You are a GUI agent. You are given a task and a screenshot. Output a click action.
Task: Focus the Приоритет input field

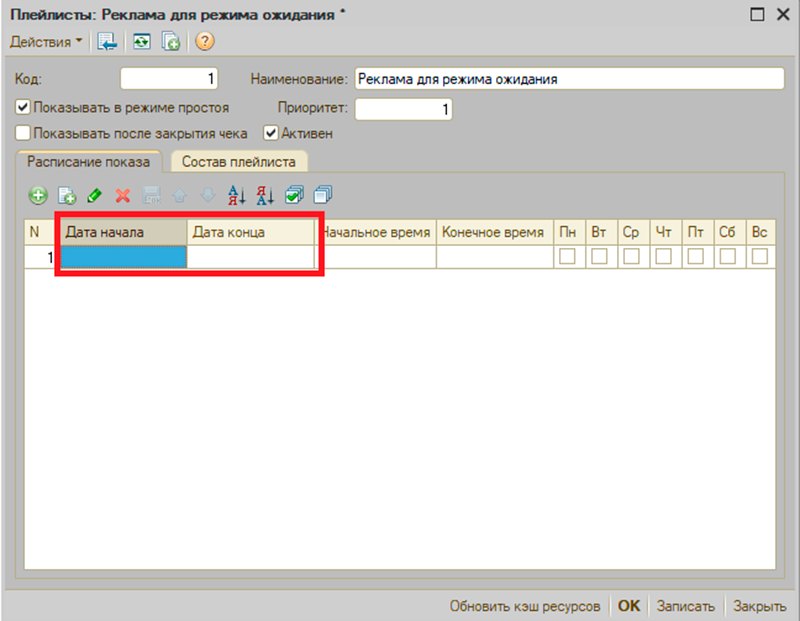[x=404, y=109]
